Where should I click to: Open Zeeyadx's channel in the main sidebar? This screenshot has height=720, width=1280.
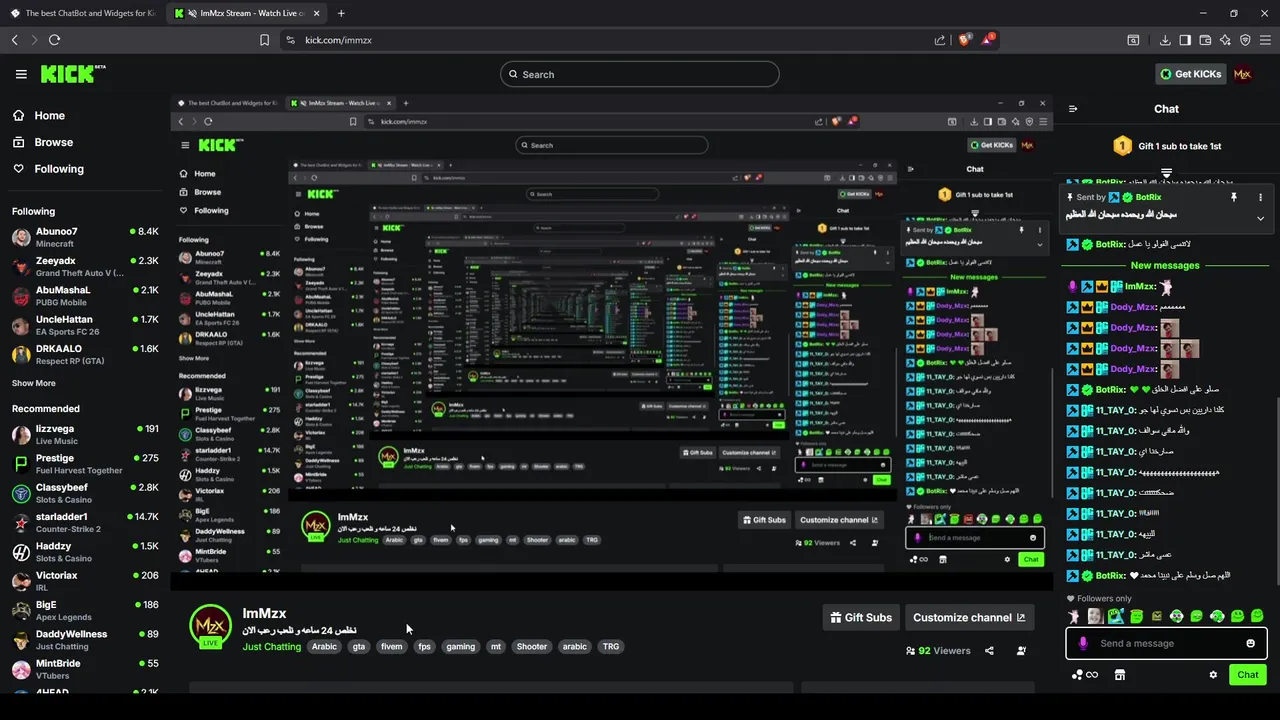click(85, 266)
